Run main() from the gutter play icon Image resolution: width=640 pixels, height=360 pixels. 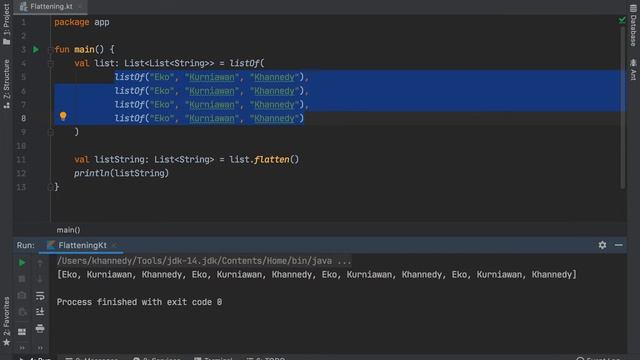pyautogui.click(x=36, y=49)
